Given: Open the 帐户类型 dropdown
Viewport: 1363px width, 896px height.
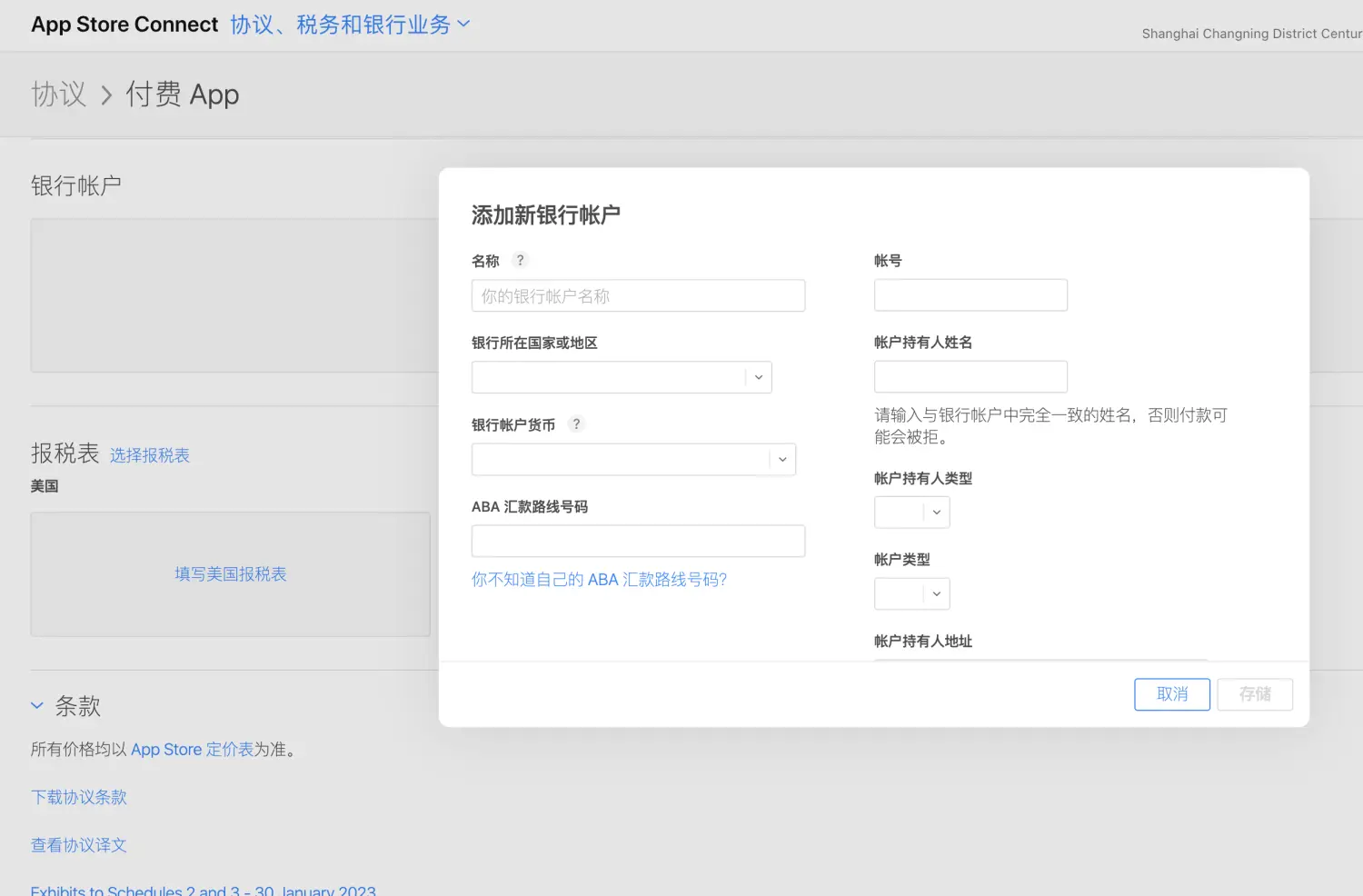Looking at the screenshot, I should click(x=911, y=594).
